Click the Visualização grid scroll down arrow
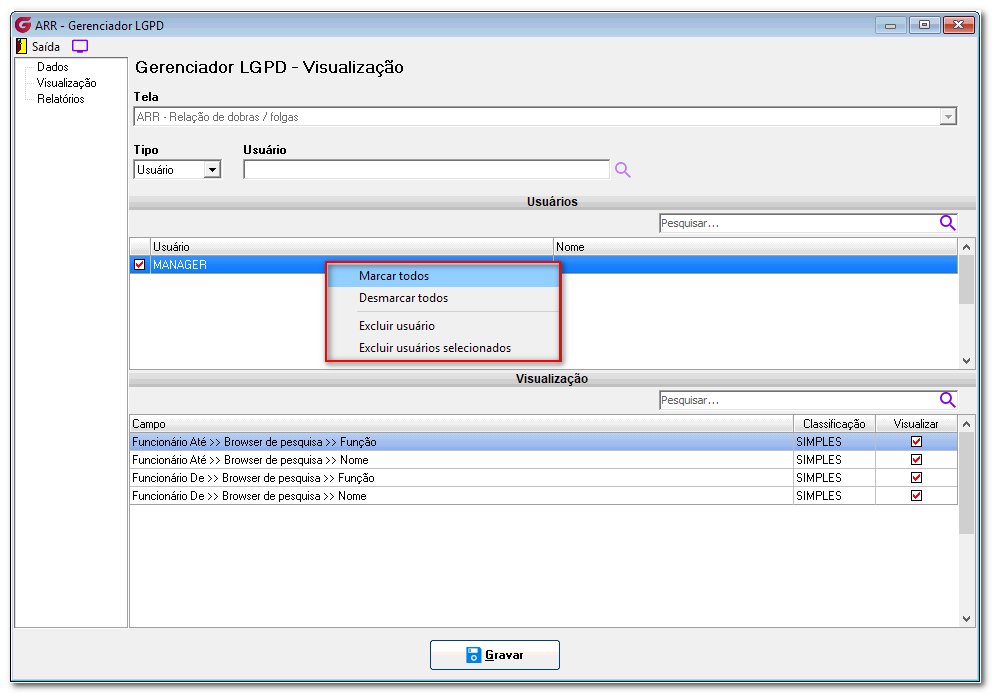992x694 pixels. (966, 619)
